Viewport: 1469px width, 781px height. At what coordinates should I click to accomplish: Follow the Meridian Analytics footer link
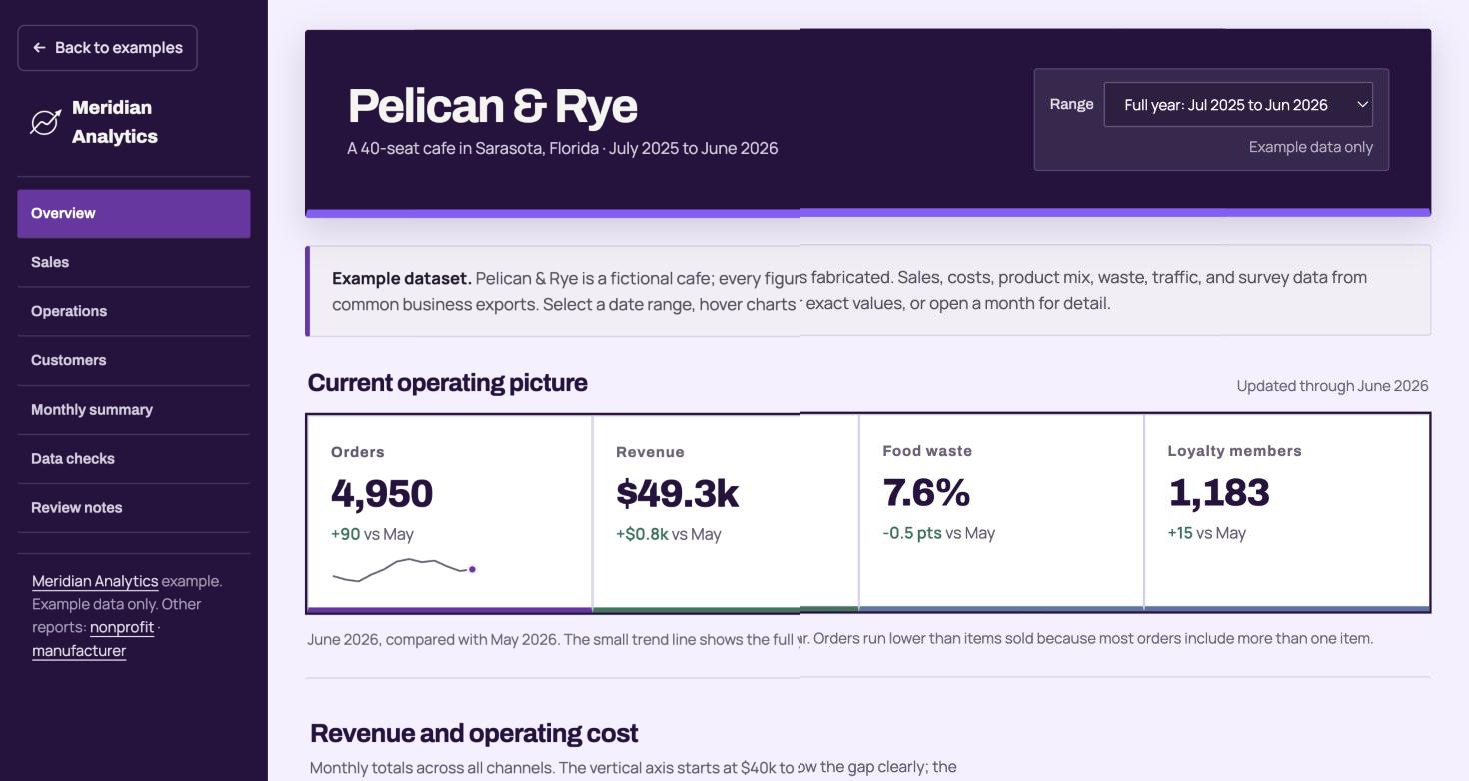coord(95,581)
